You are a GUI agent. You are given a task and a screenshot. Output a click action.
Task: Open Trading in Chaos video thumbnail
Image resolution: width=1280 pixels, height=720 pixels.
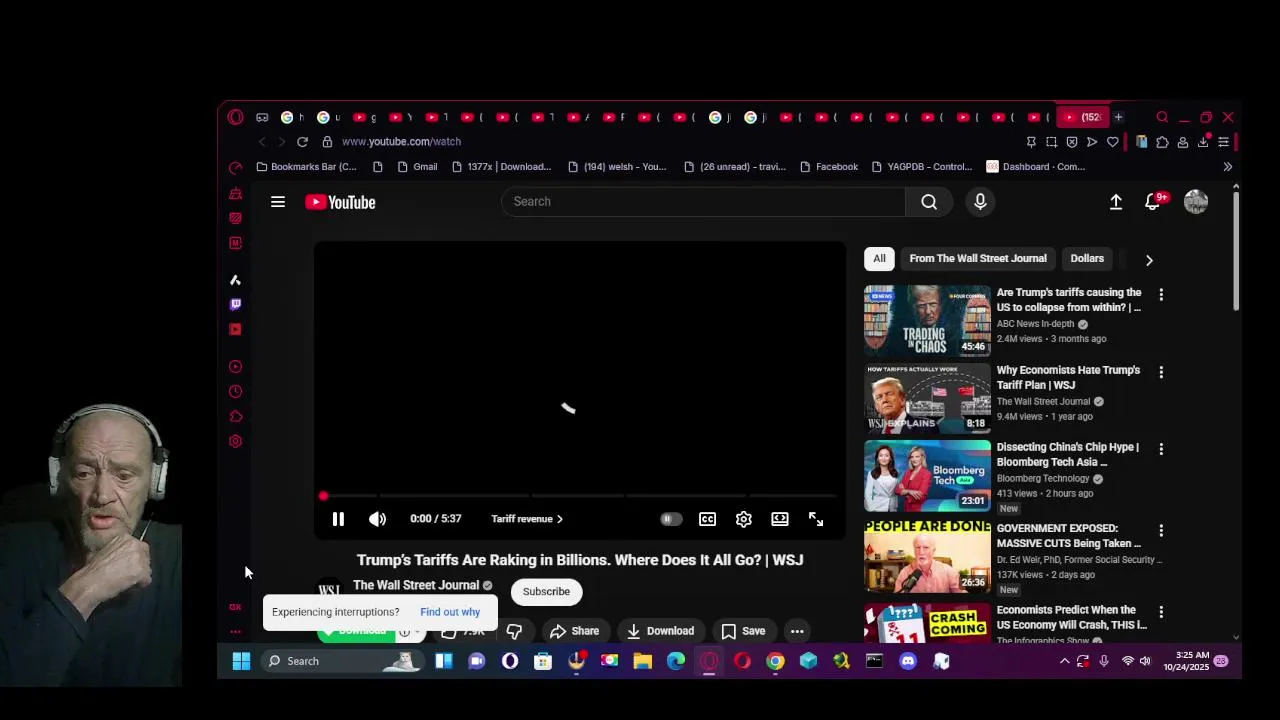point(927,321)
